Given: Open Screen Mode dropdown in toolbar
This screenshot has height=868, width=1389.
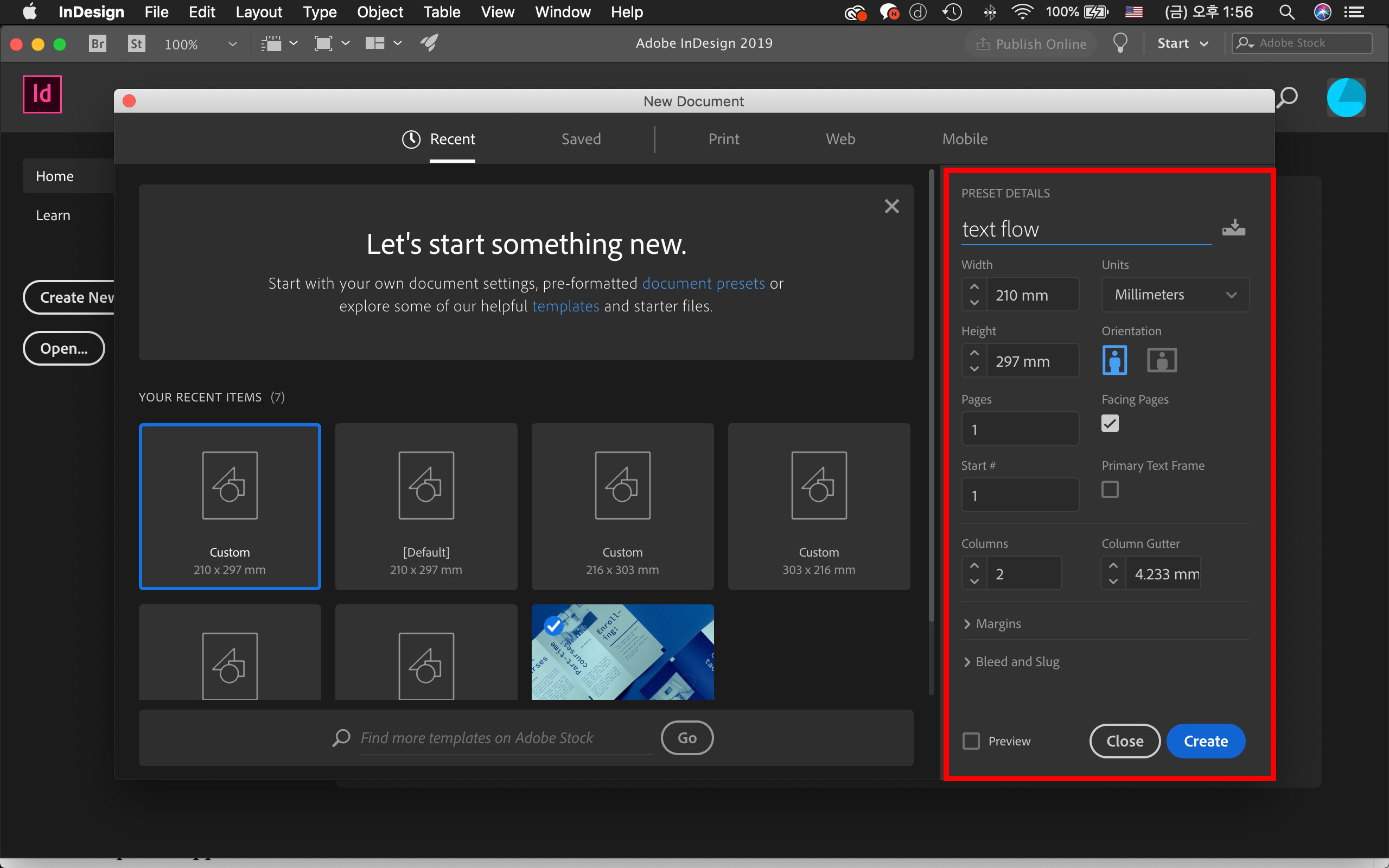Looking at the screenshot, I should coord(332,43).
